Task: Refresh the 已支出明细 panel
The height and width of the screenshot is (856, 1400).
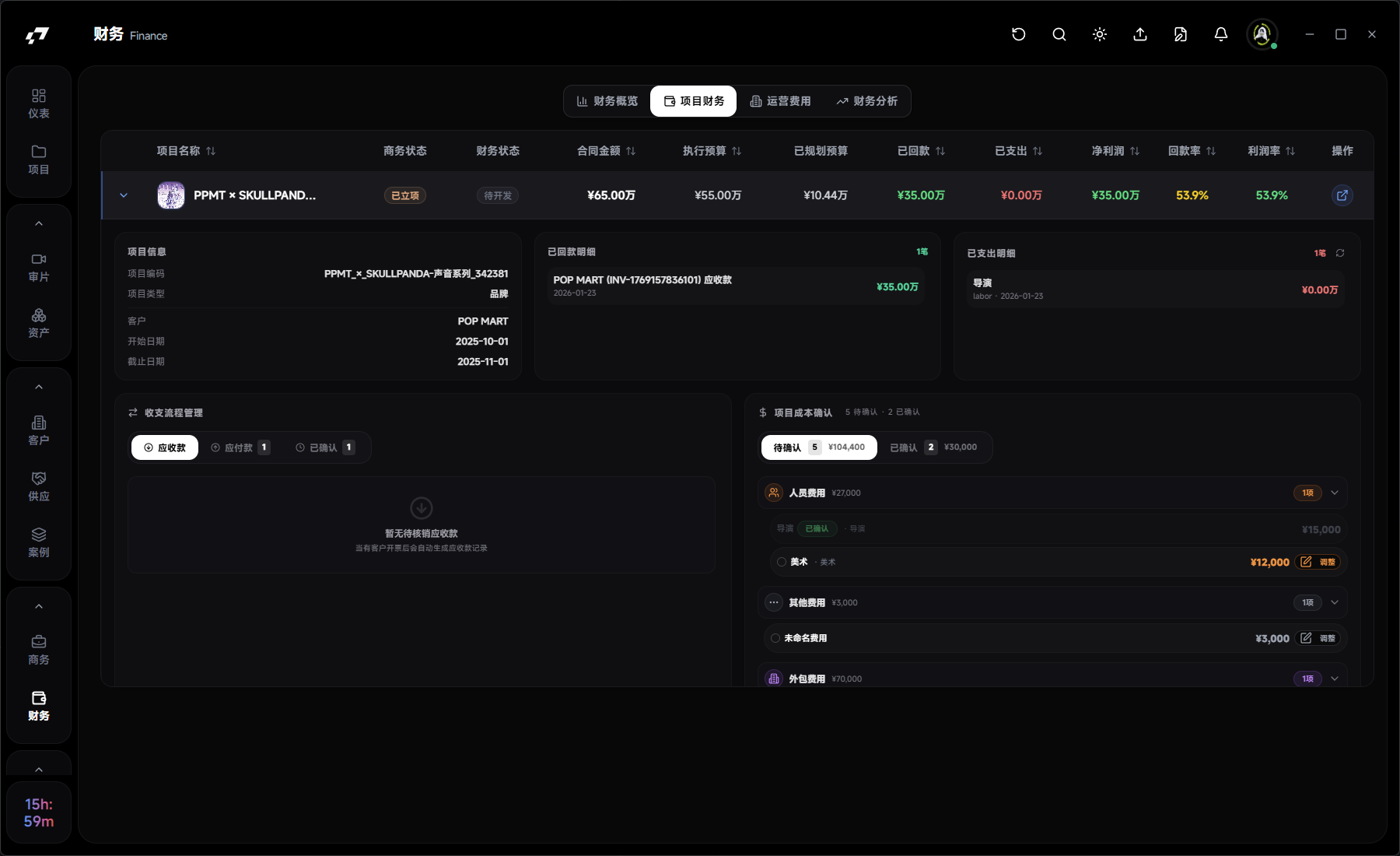Action: click(x=1340, y=253)
